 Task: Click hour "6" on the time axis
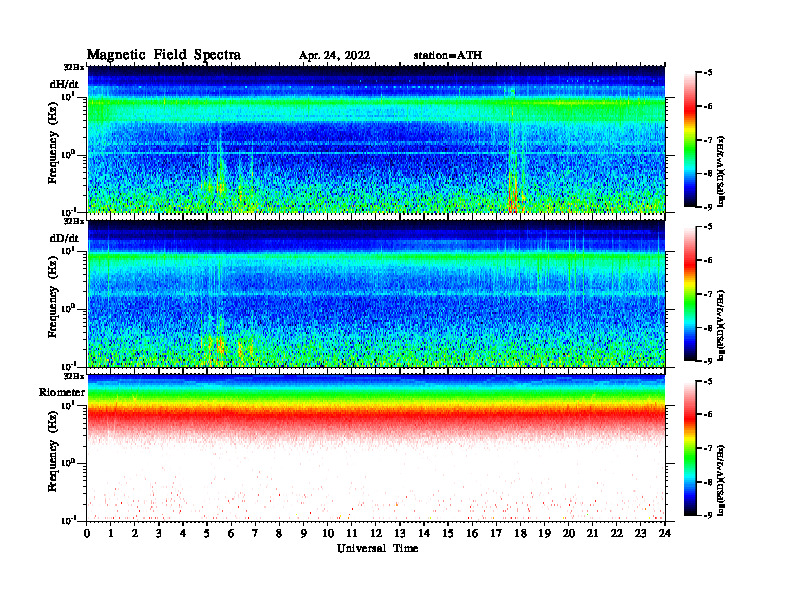tap(231, 534)
